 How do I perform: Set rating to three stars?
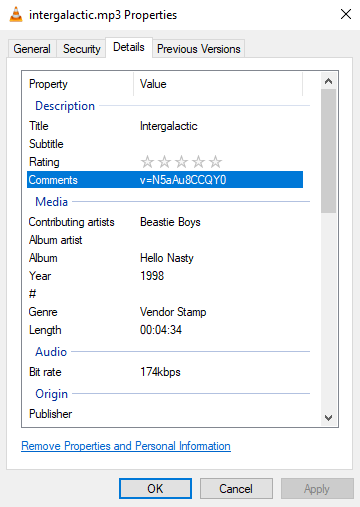(181, 162)
